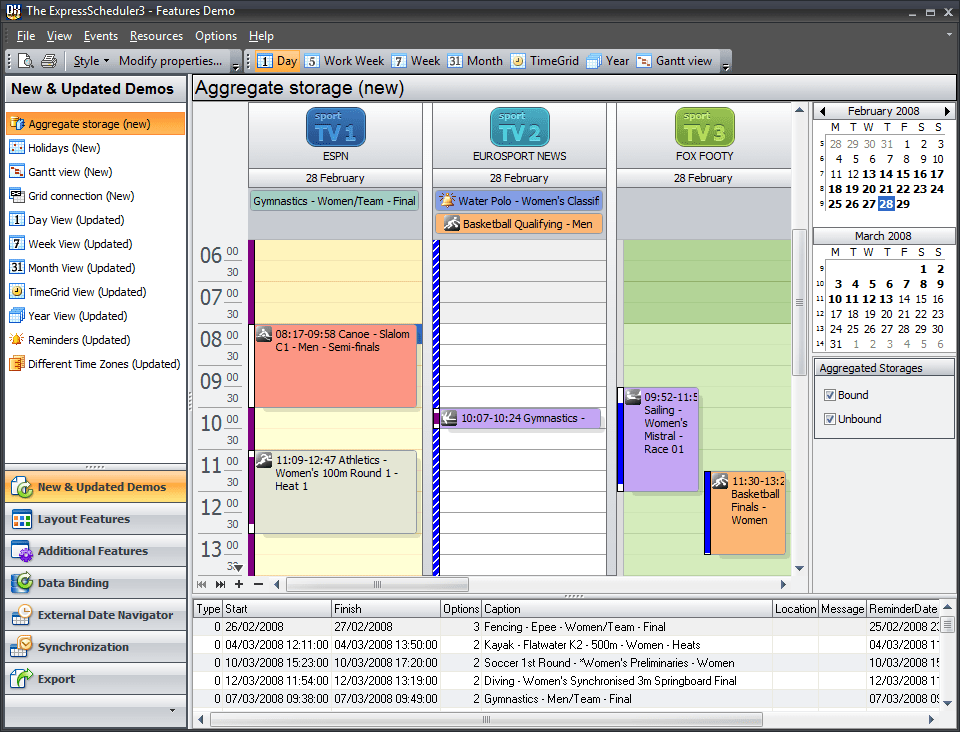Open Aggregate storage (new) demo

pos(96,124)
